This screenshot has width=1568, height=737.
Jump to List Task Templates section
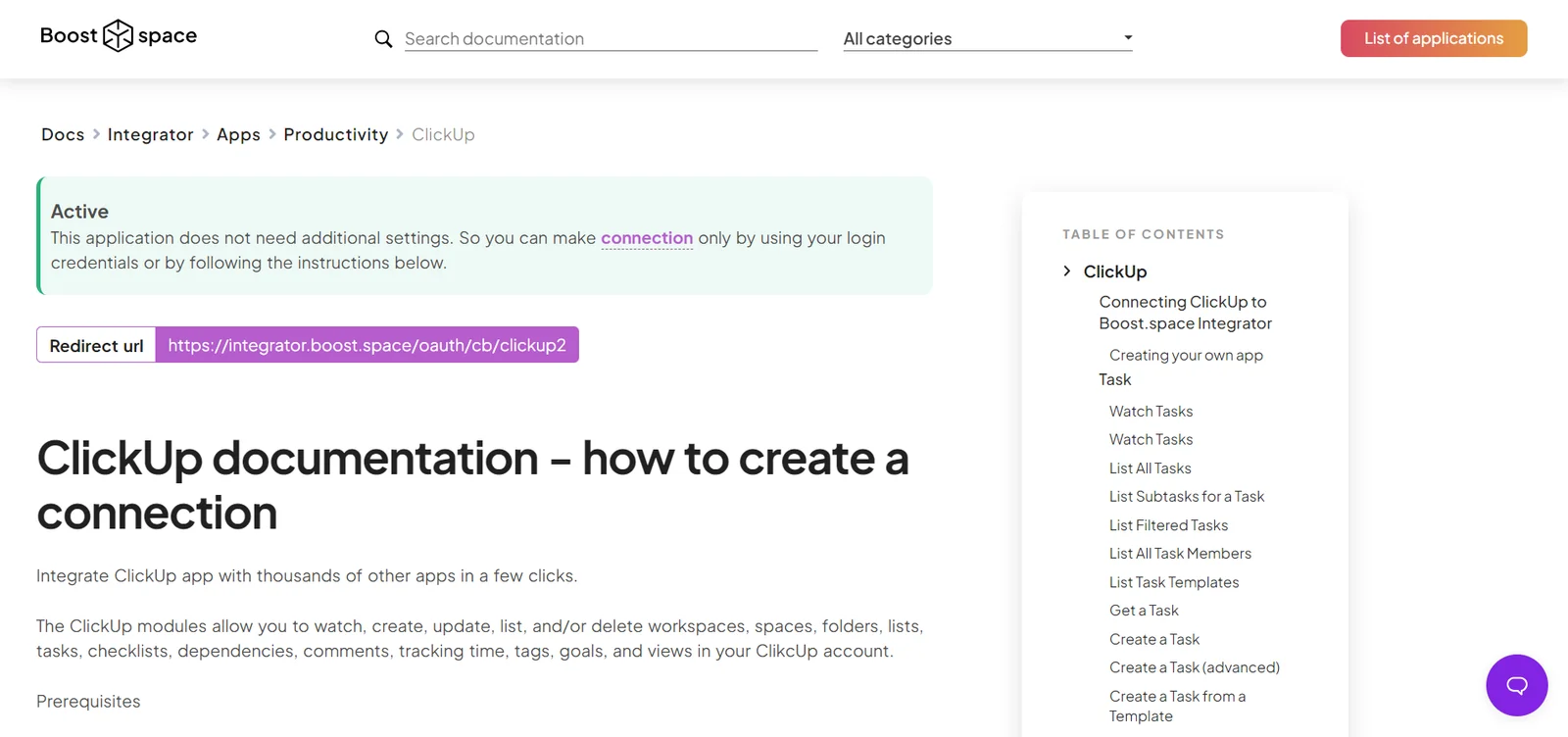click(x=1174, y=582)
